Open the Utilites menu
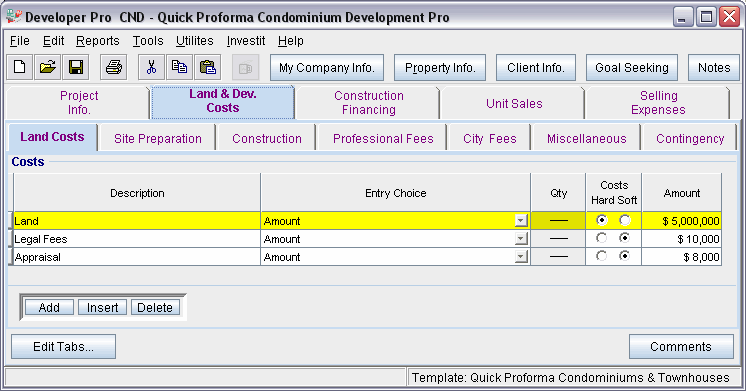Image resolution: width=746 pixels, height=391 pixels. coord(195,41)
